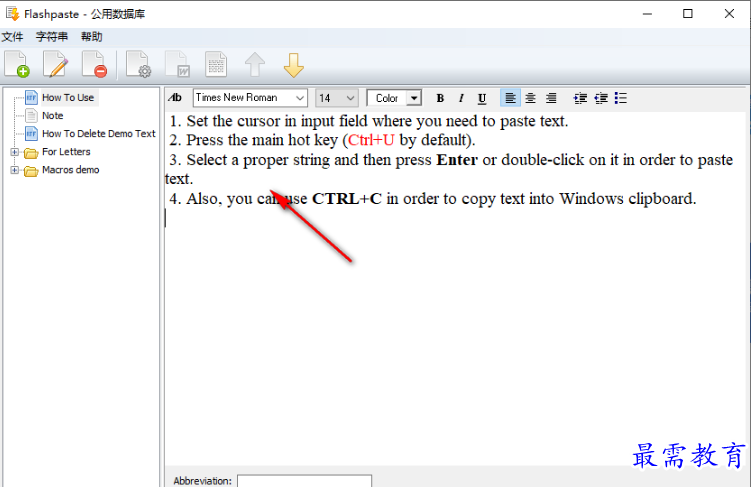
Task: Toggle bold formatting
Action: click(440, 98)
